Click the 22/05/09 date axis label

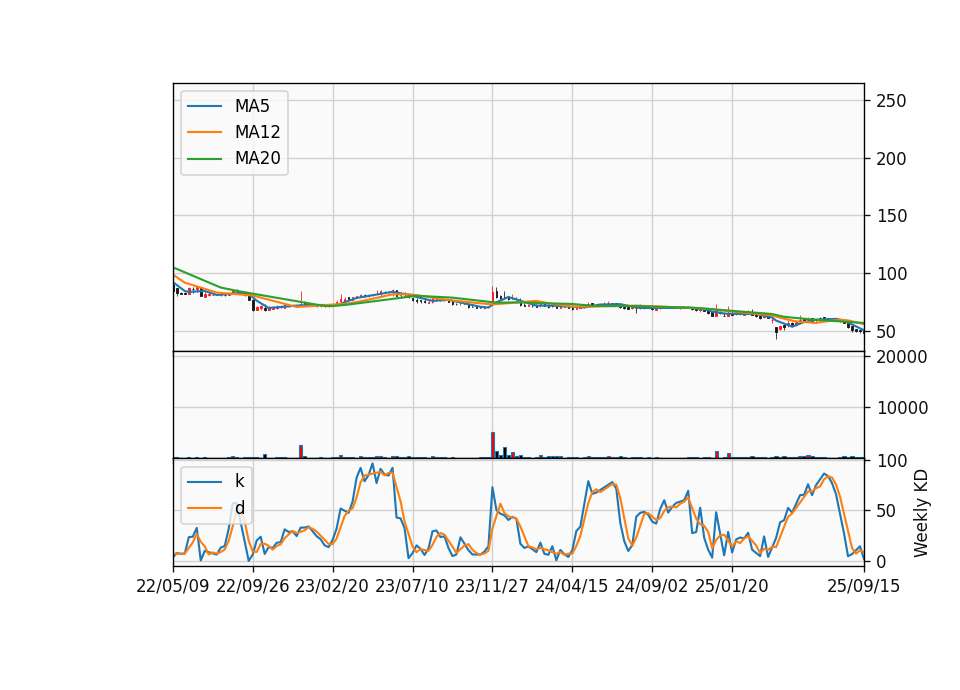[173, 586]
